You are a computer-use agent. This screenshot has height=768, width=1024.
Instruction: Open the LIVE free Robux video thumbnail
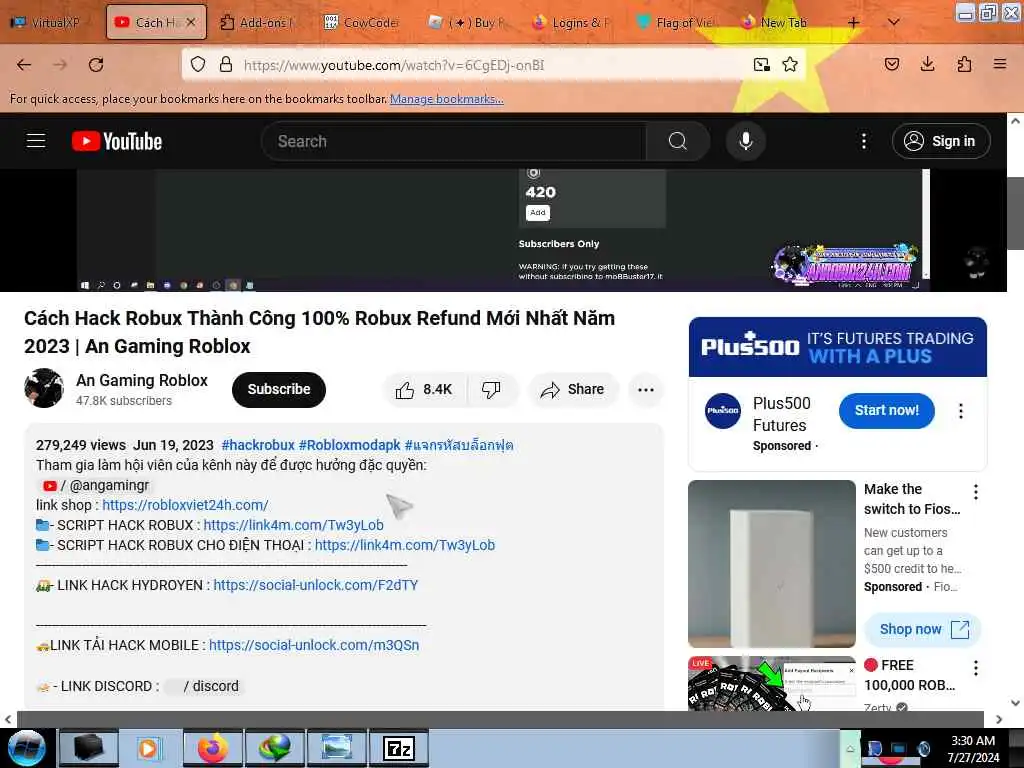pyautogui.click(x=772, y=683)
